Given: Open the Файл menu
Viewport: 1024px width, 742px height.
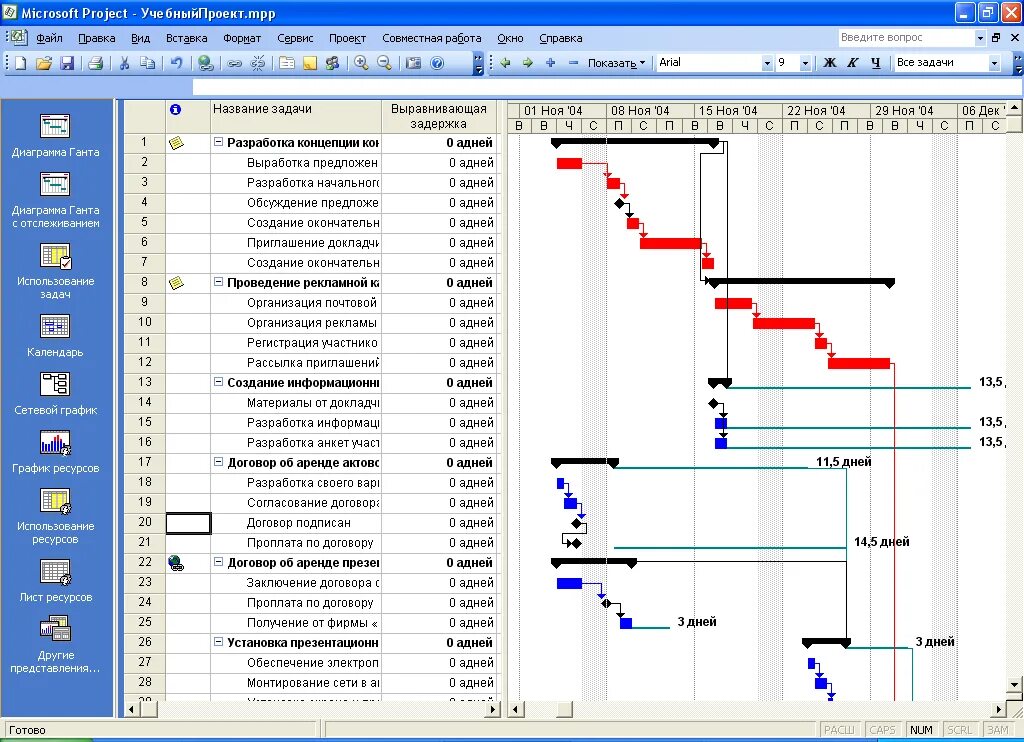Looking at the screenshot, I should (49, 38).
